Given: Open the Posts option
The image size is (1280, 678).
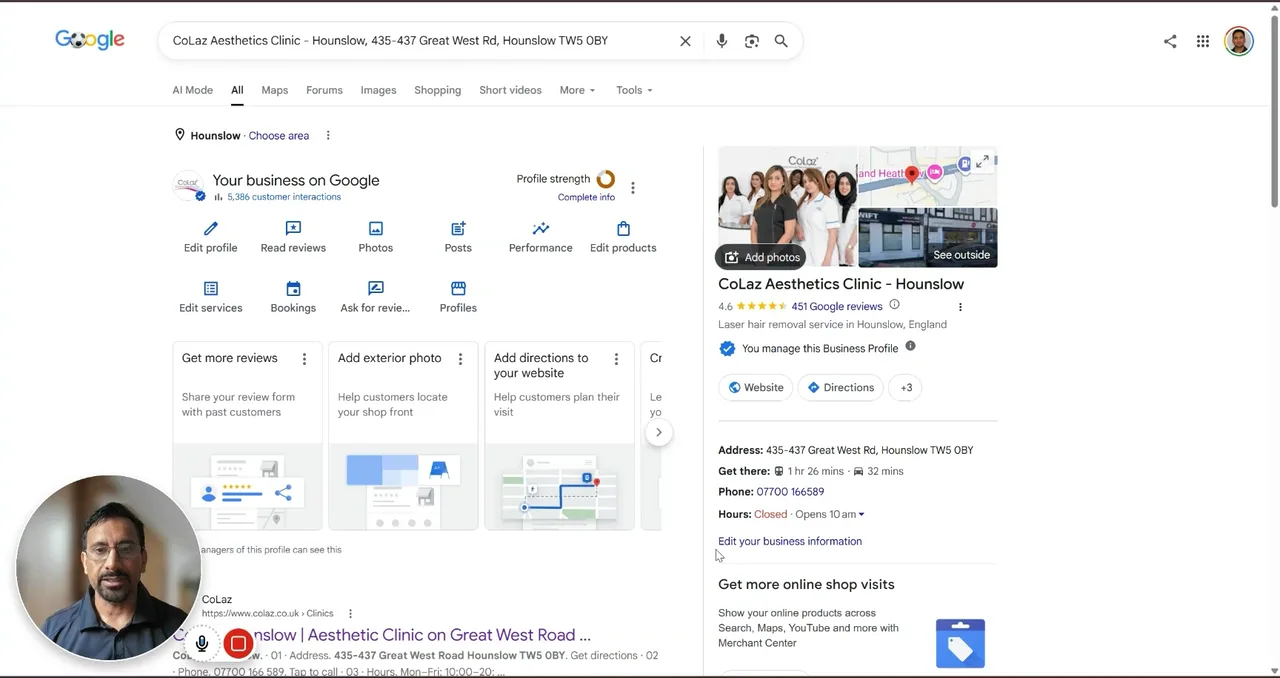Looking at the screenshot, I should click(458, 238).
